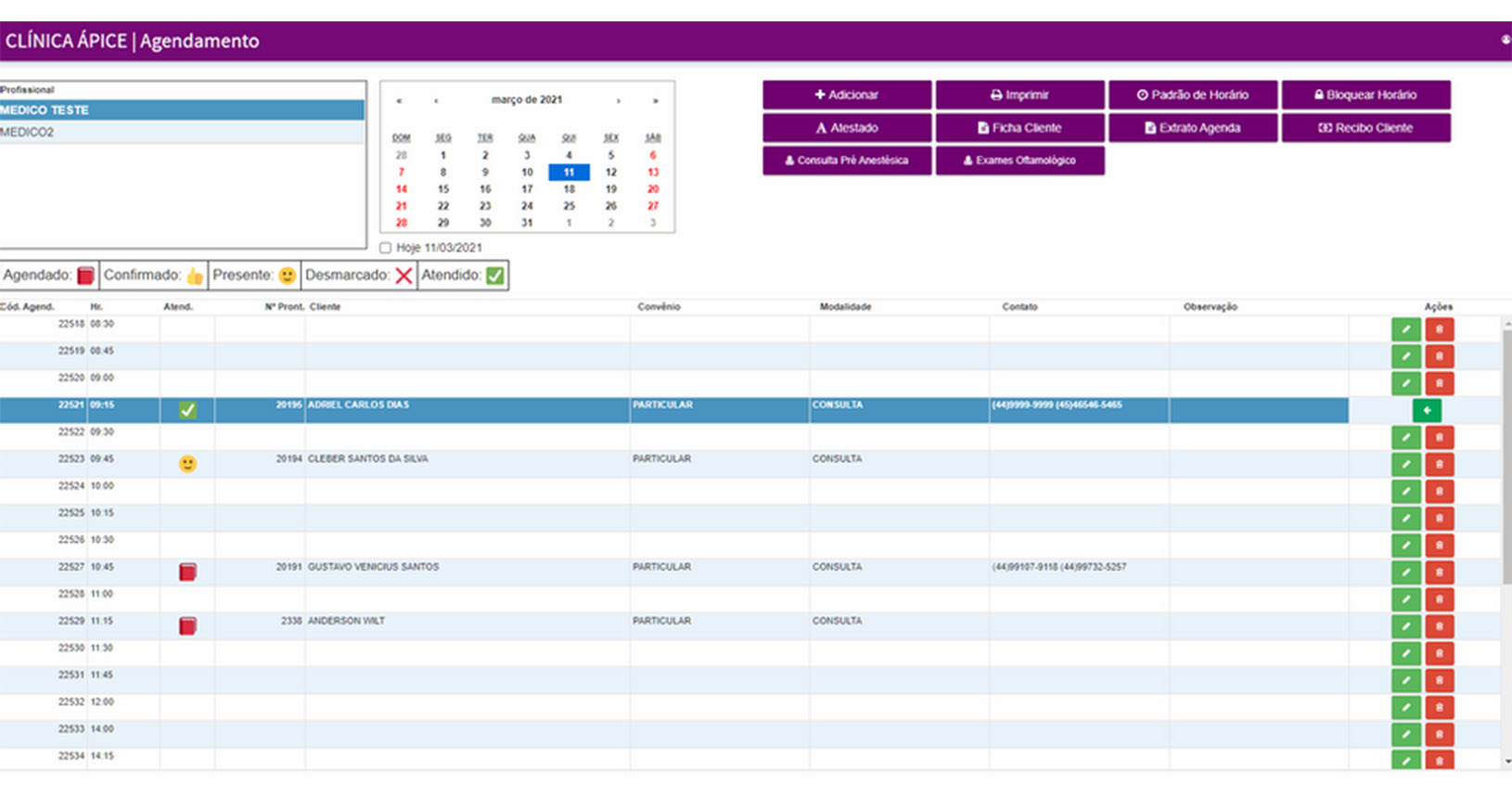Select professional MEDICO TESTE

pyautogui.click(x=182, y=109)
